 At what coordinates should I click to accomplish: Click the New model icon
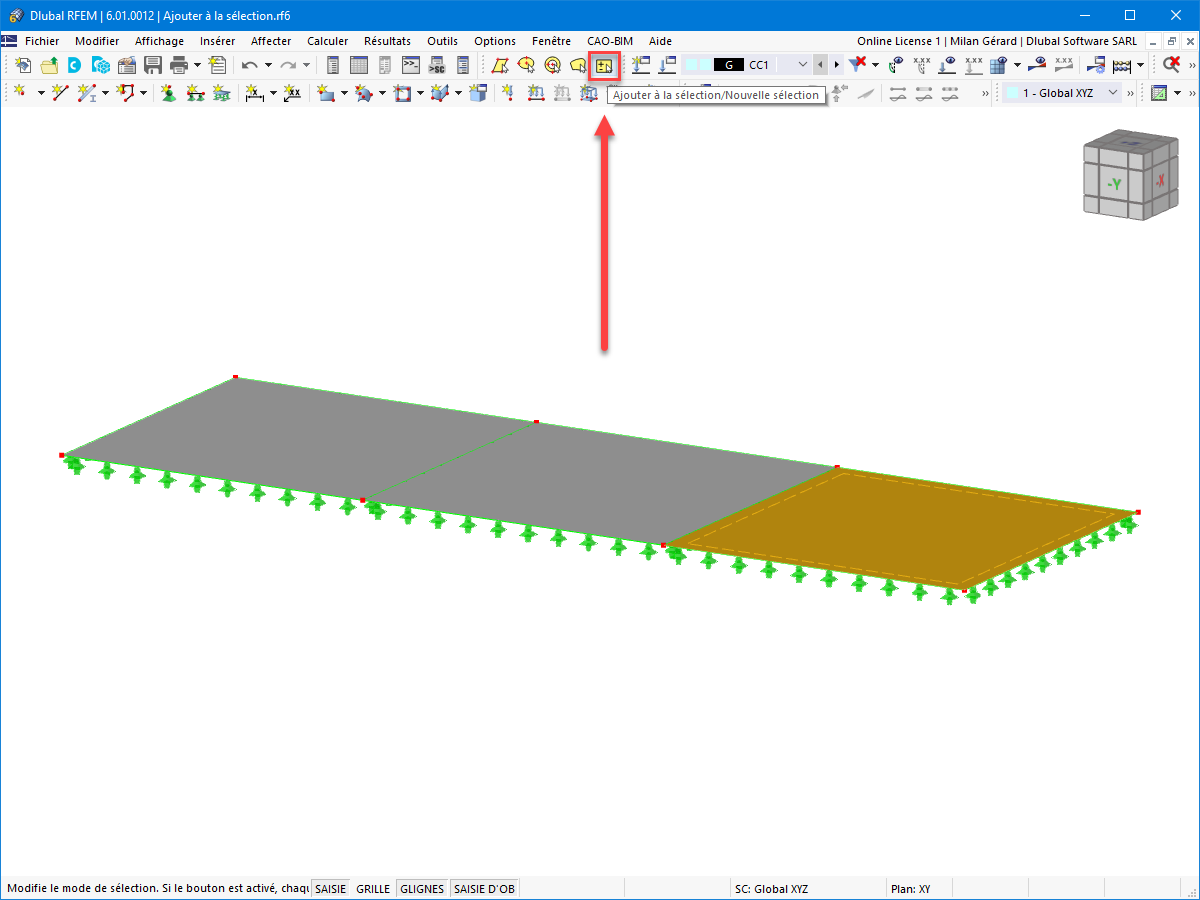coord(22,65)
